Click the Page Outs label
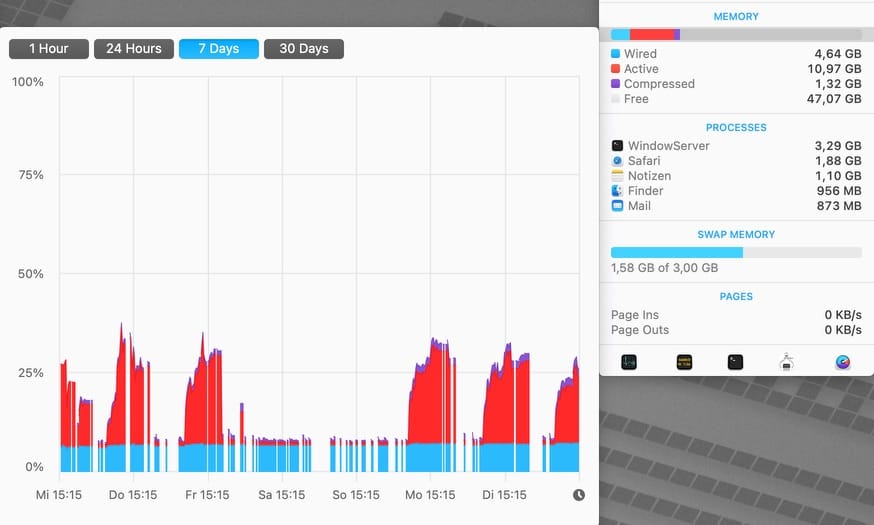 click(640, 330)
